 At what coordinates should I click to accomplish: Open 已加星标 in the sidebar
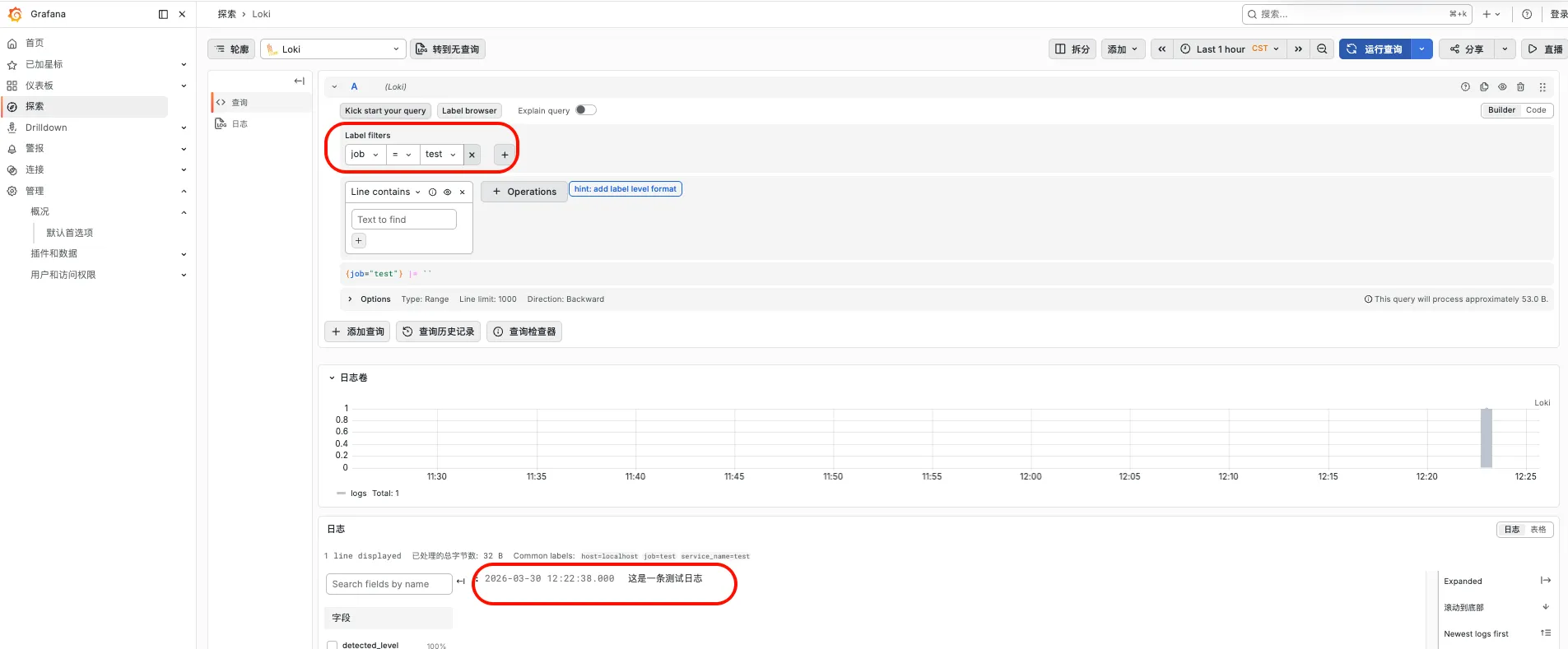(x=44, y=64)
